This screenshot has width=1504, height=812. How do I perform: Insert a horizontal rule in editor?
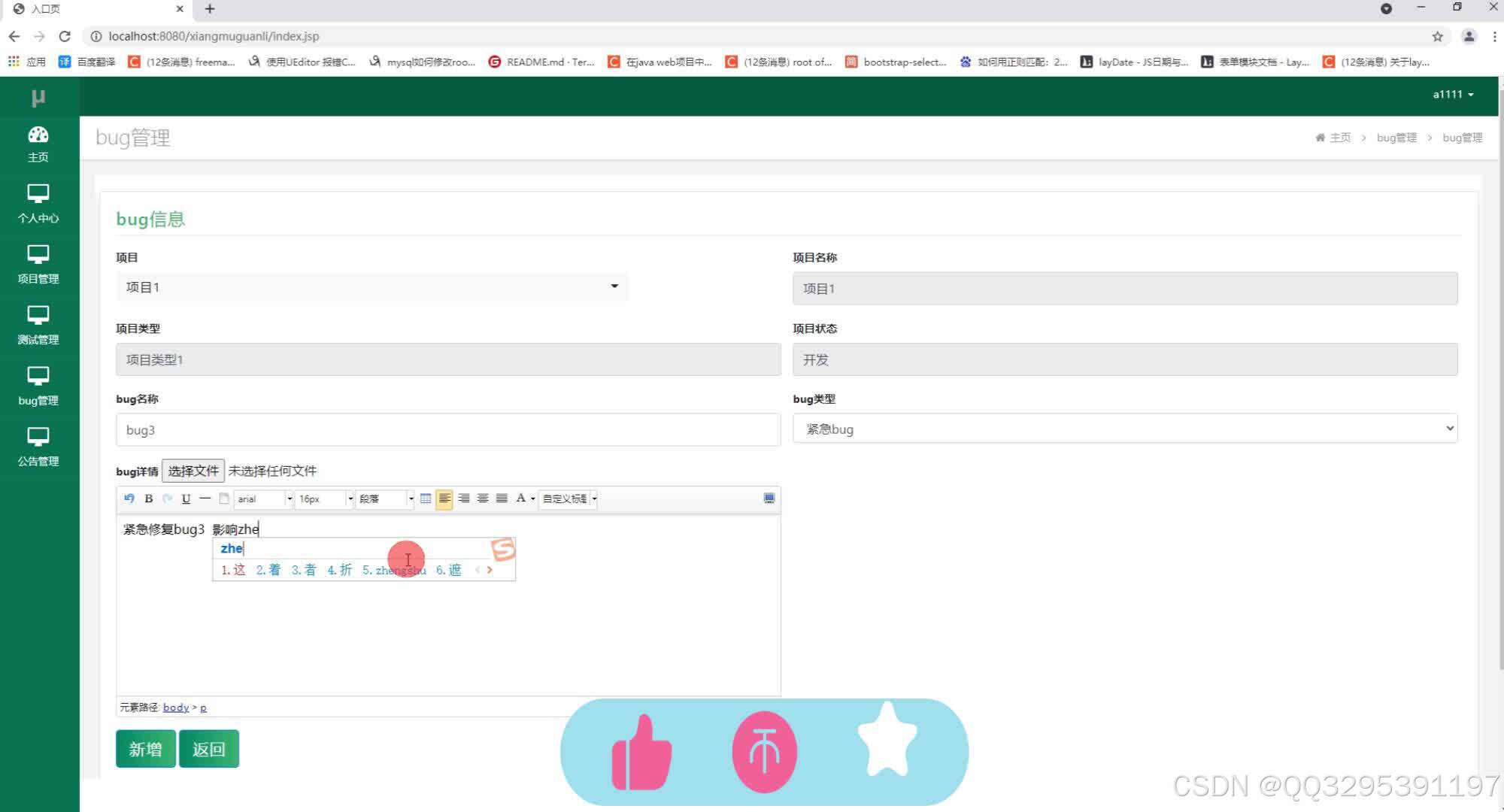(205, 498)
